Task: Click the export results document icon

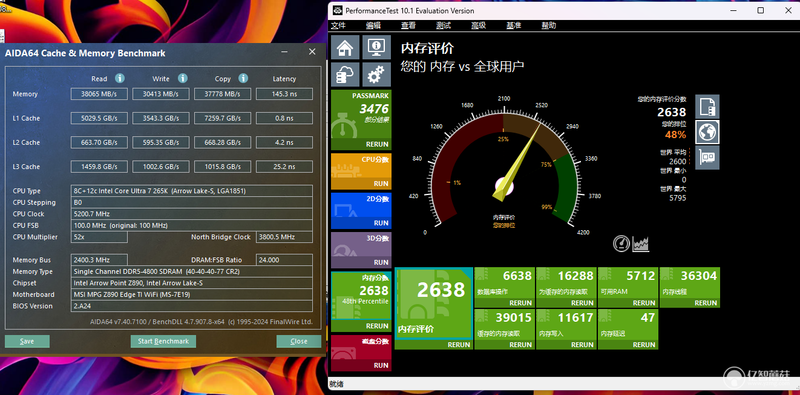Action: (708, 106)
